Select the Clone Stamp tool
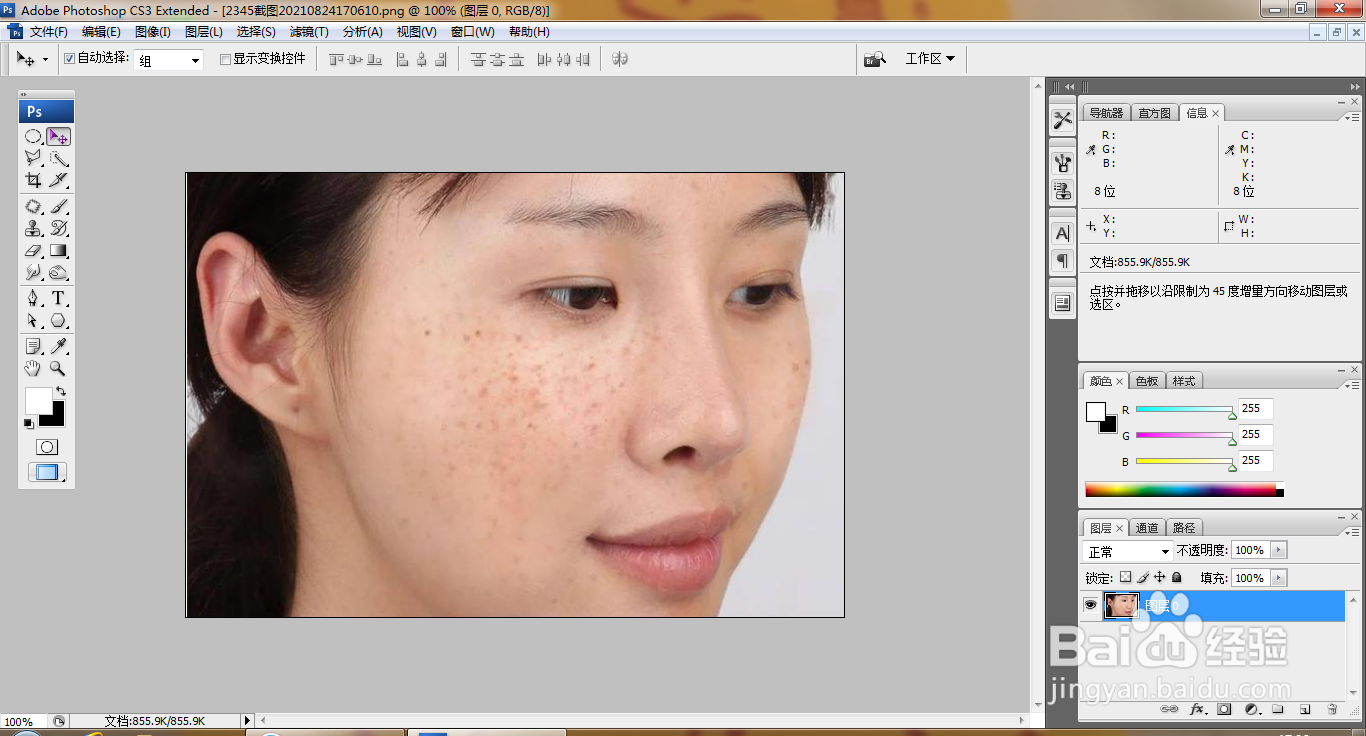The height and width of the screenshot is (736, 1366). click(33, 228)
